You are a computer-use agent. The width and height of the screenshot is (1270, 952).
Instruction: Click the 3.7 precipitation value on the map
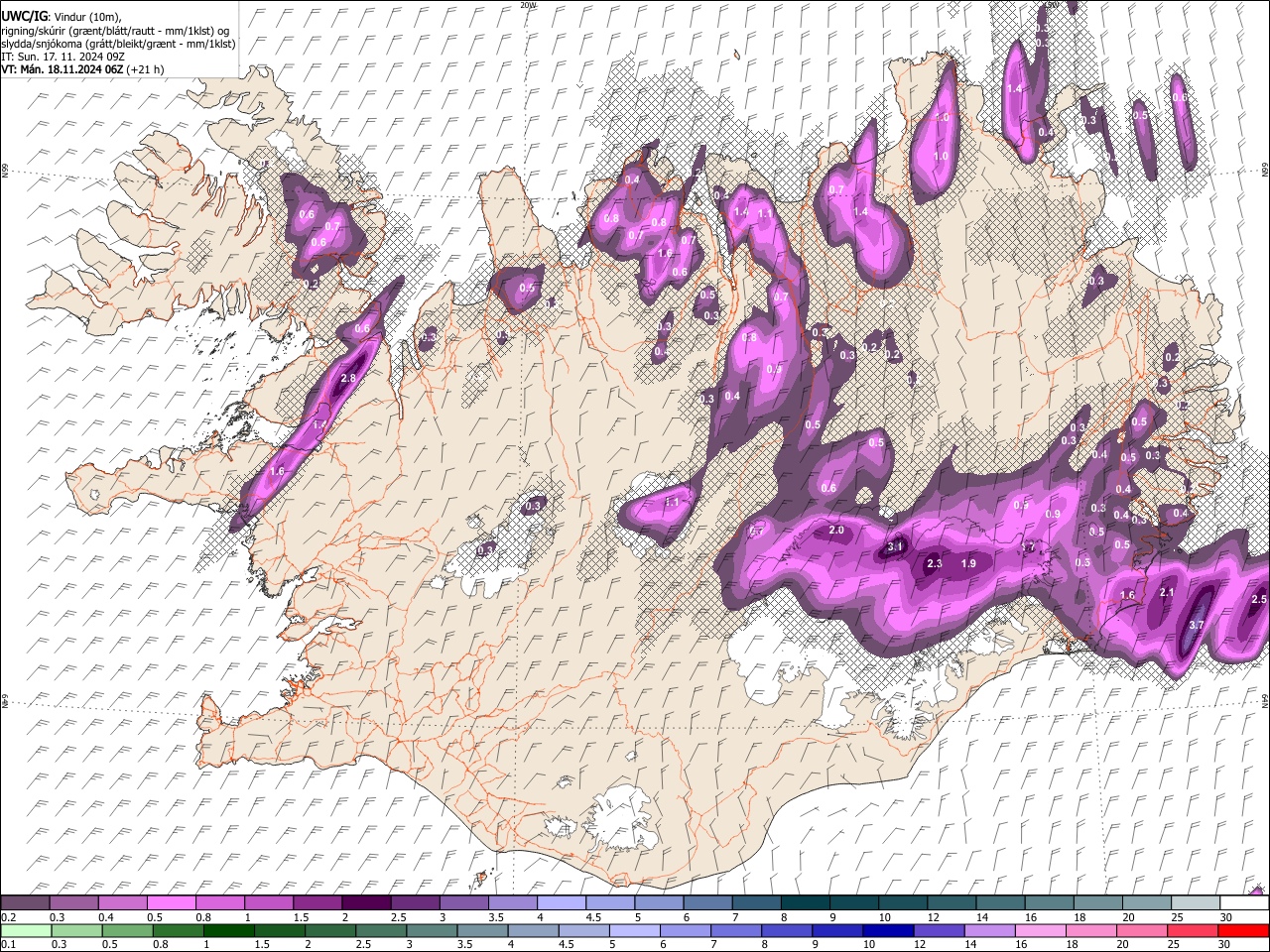1197,625
